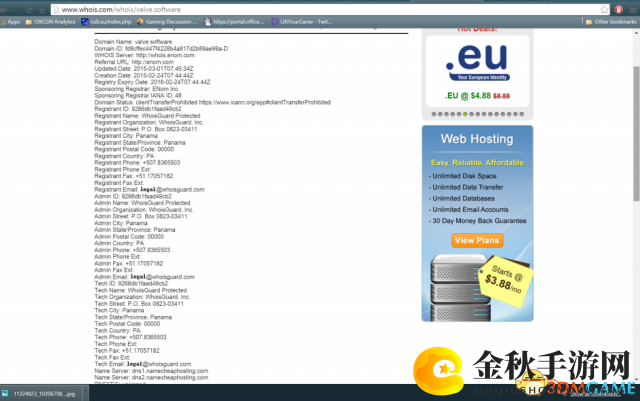The width and height of the screenshot is (640, 401).
Task: Click the Domain ID line
Action: click(161, 49)
